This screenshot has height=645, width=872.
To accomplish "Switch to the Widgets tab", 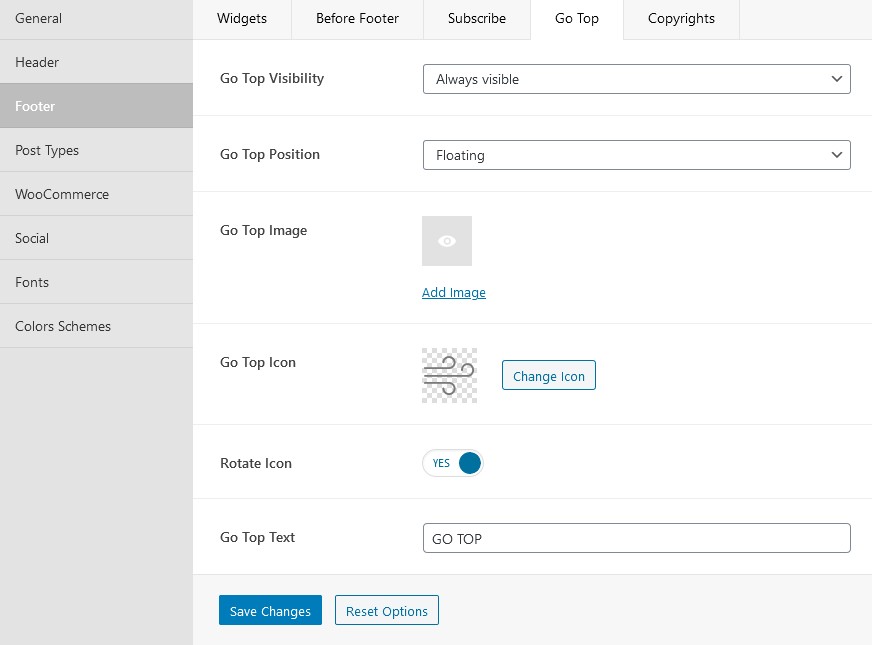I will (x=242, y=19).
